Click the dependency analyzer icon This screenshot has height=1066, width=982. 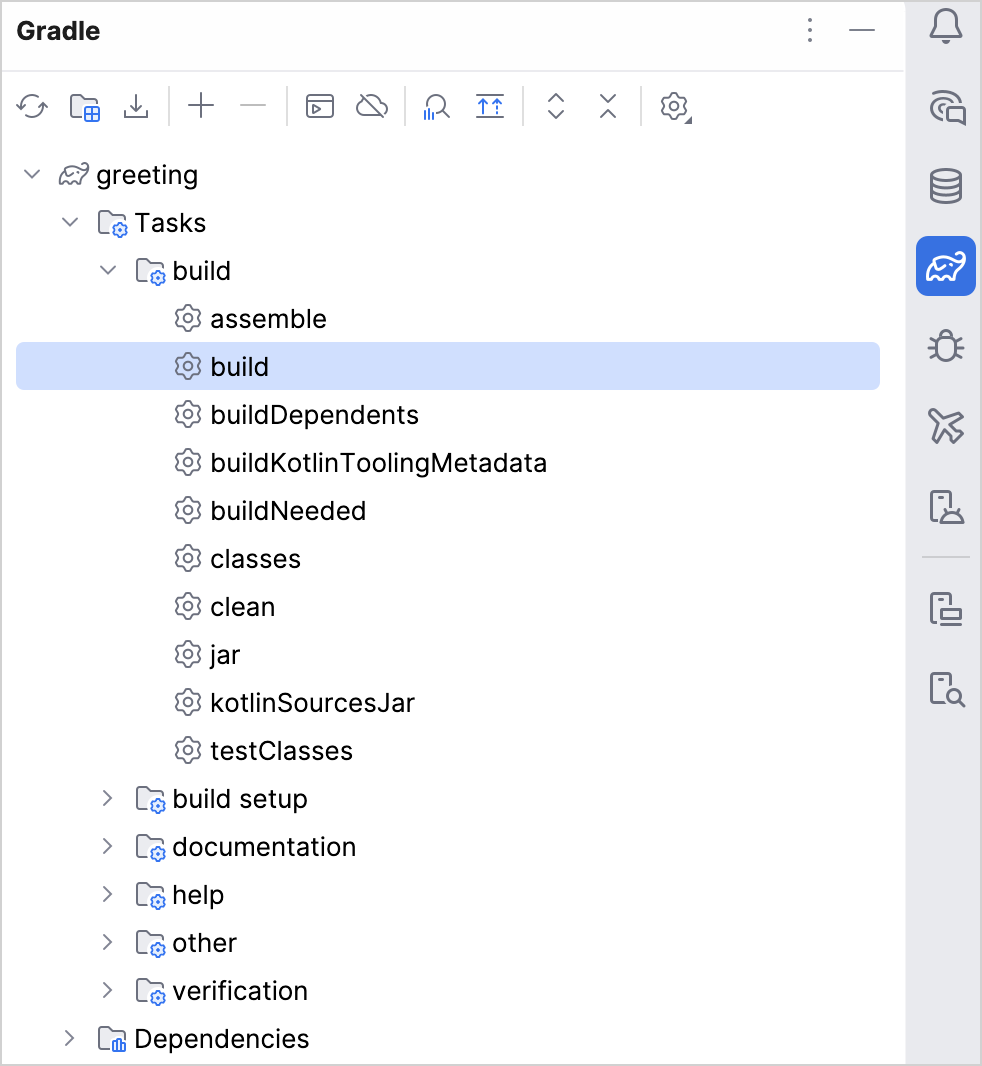coord(436,107)
